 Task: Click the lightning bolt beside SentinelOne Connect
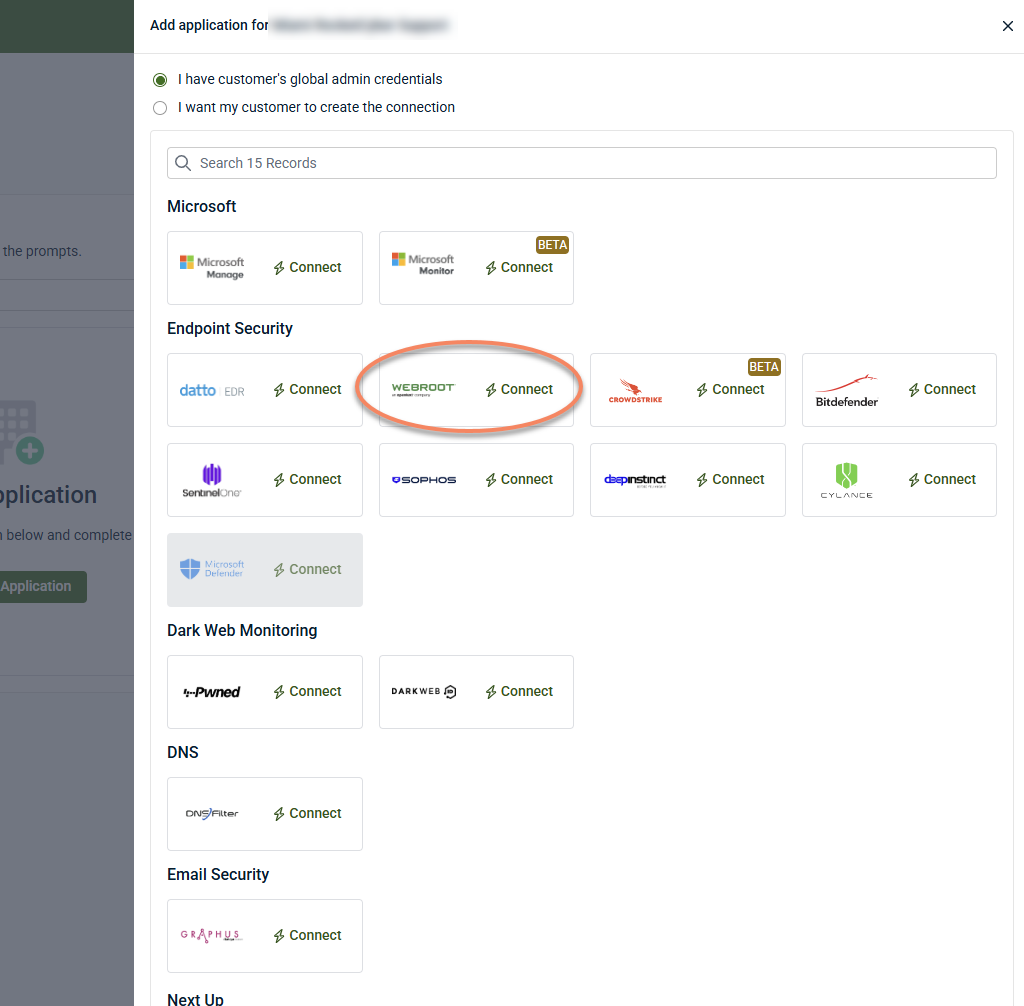(279, 480)
